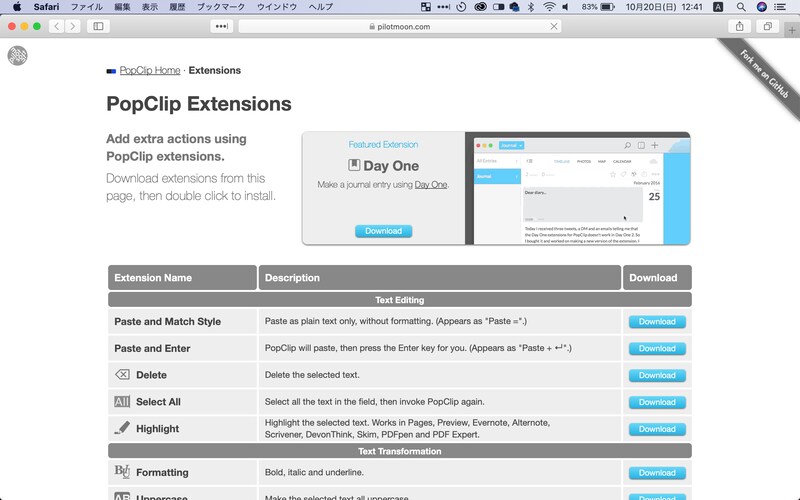Open Wi-Fi status in menu bar
Image resolution: width=800 pixels, height=500 pixels.
(549, 7)
